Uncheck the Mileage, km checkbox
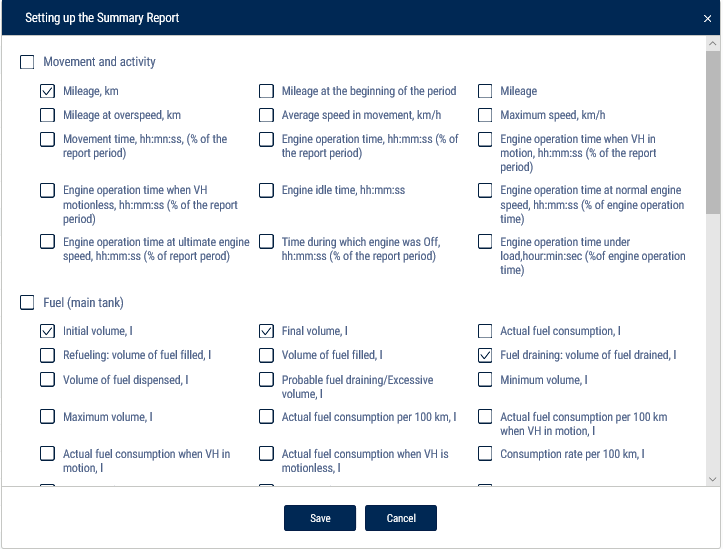Image resolution: width=723 pixels, height=549 pixels. pyautogui.click(x=47, y=91)
